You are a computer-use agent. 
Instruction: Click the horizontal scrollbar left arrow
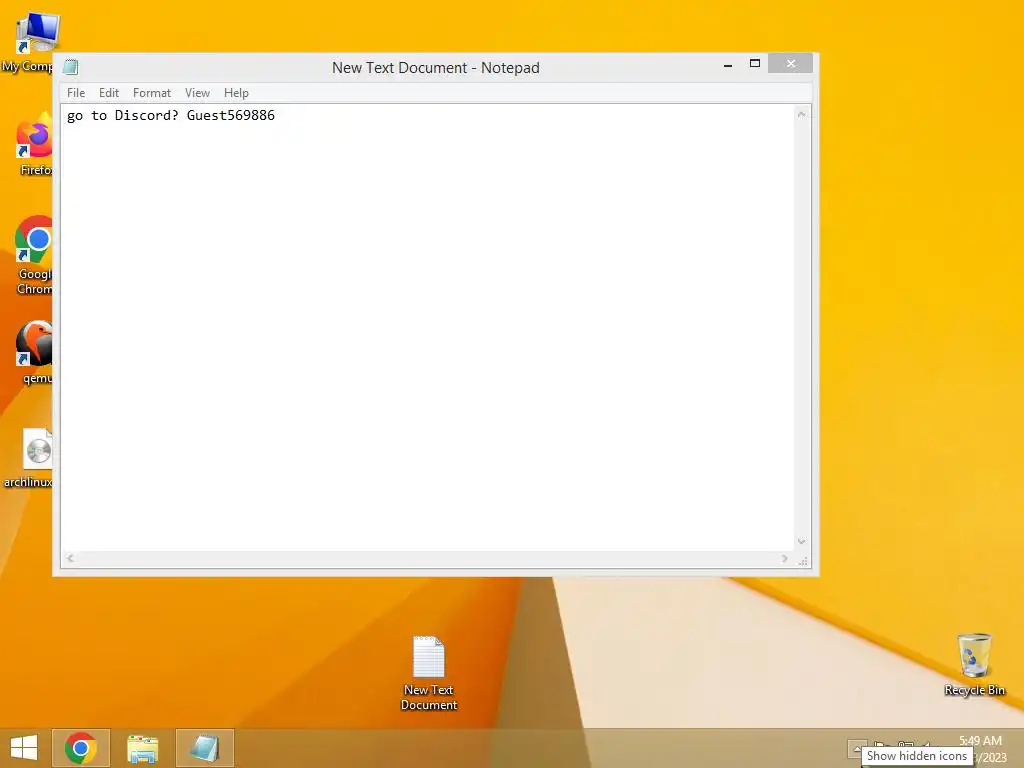71,558
